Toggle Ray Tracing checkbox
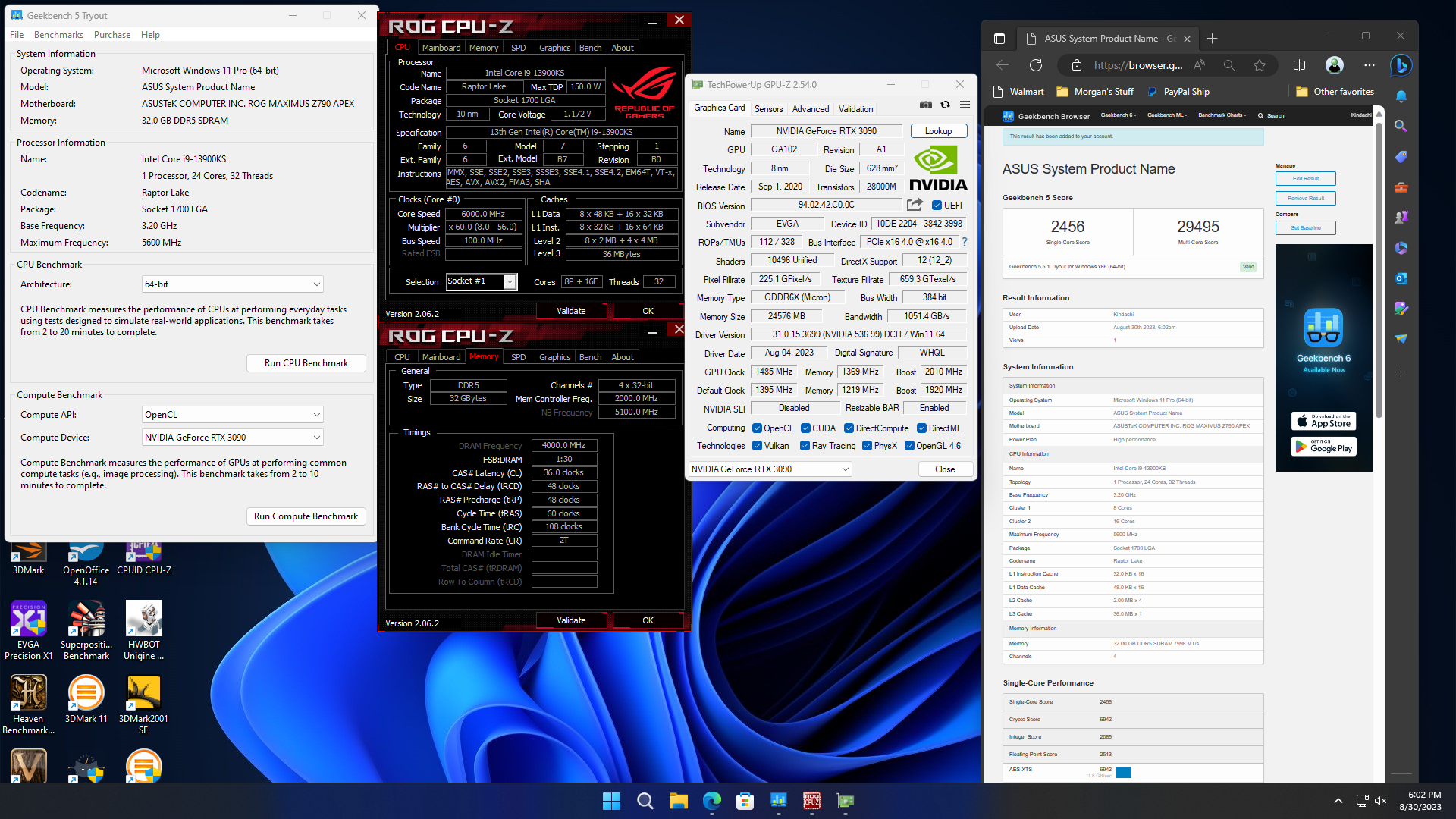 [x=805, y=446]
